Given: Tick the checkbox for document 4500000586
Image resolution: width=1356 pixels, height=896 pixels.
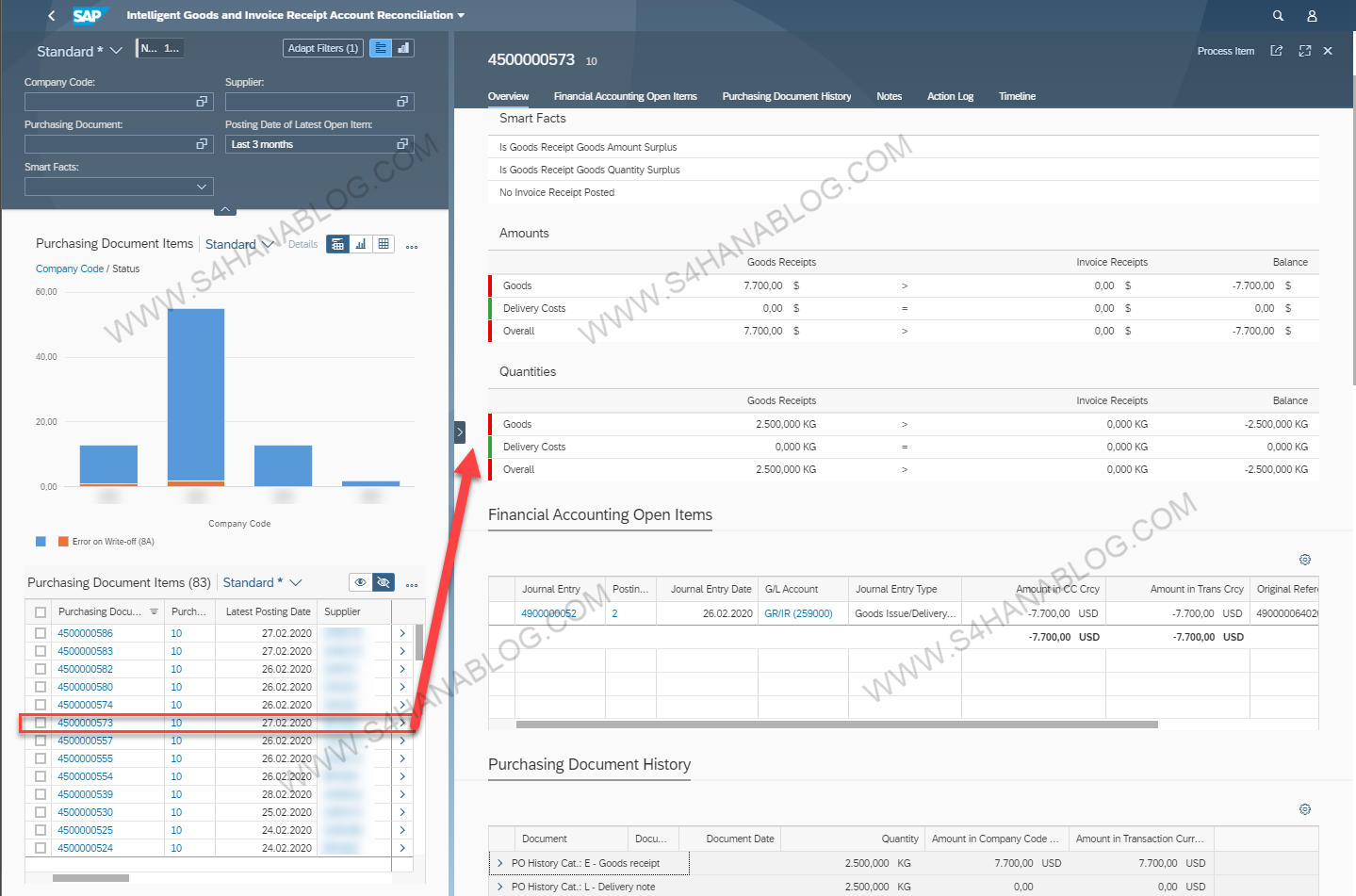Looking at the screenshot, I should tap(41, 633).
